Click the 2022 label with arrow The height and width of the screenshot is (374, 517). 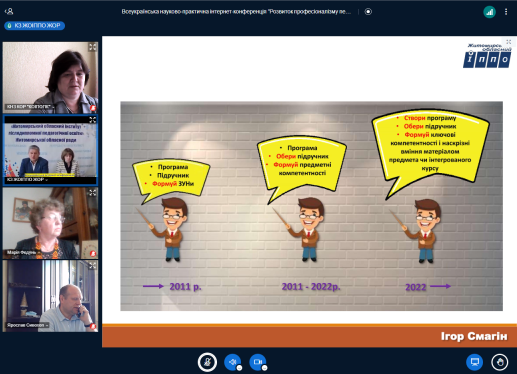tap(428, 287)
